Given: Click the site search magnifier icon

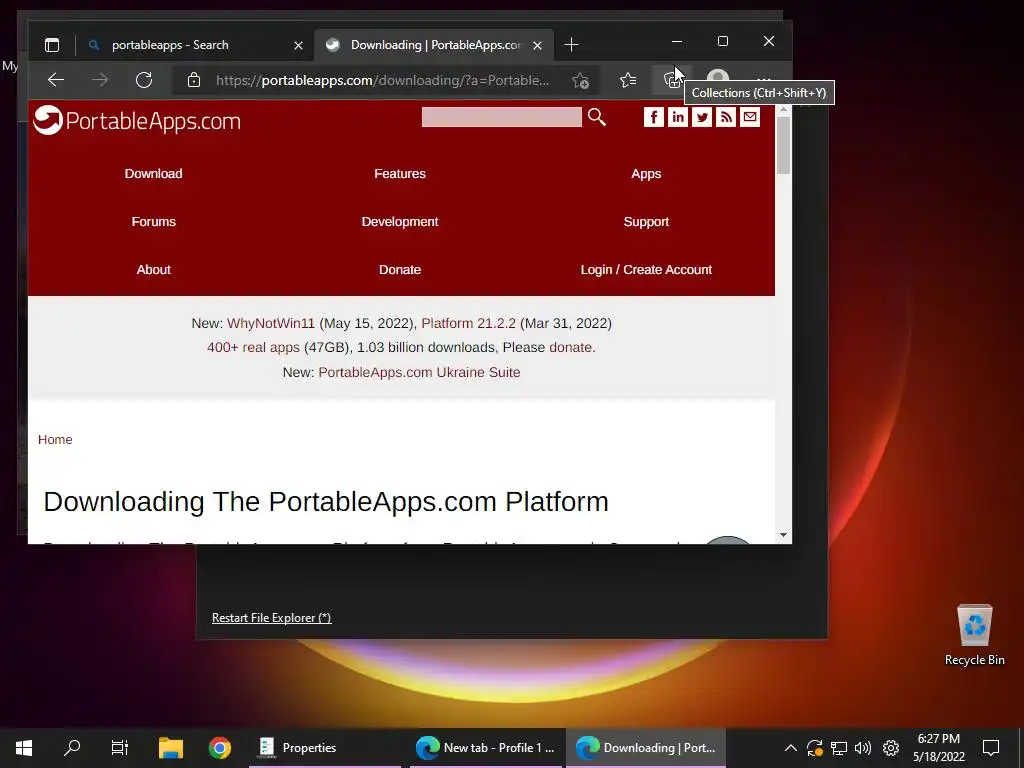Looking at the screenshot, I should point(597,118).
